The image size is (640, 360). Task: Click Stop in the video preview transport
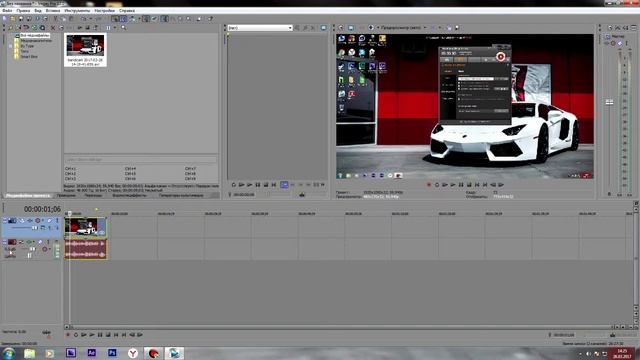point(469,184)
